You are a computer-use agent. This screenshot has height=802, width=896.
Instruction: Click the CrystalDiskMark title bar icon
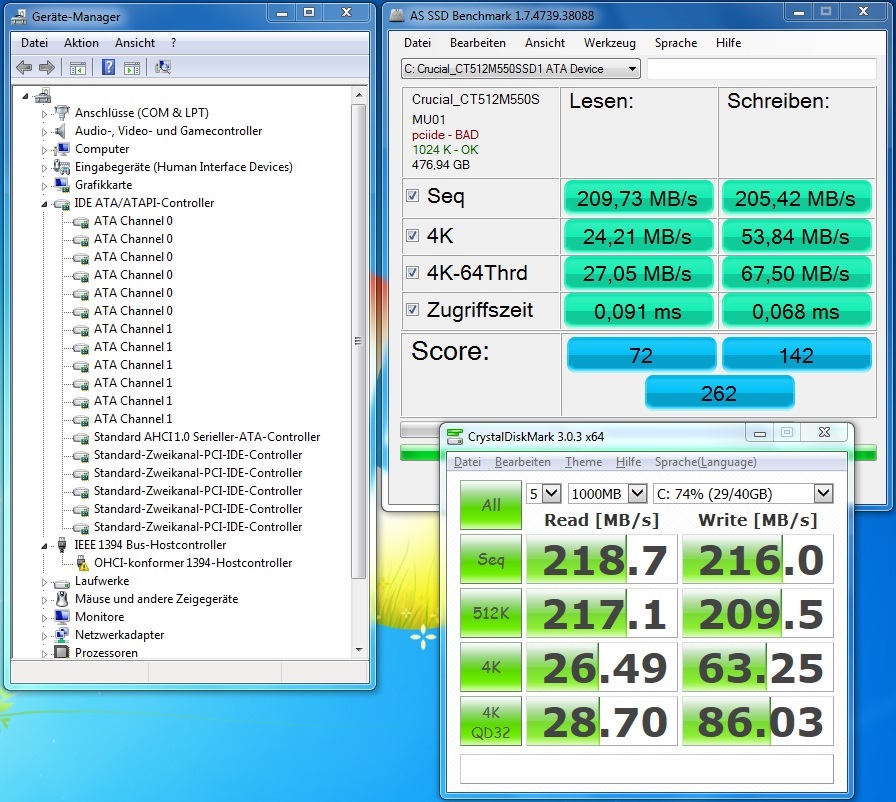(455, 436)
